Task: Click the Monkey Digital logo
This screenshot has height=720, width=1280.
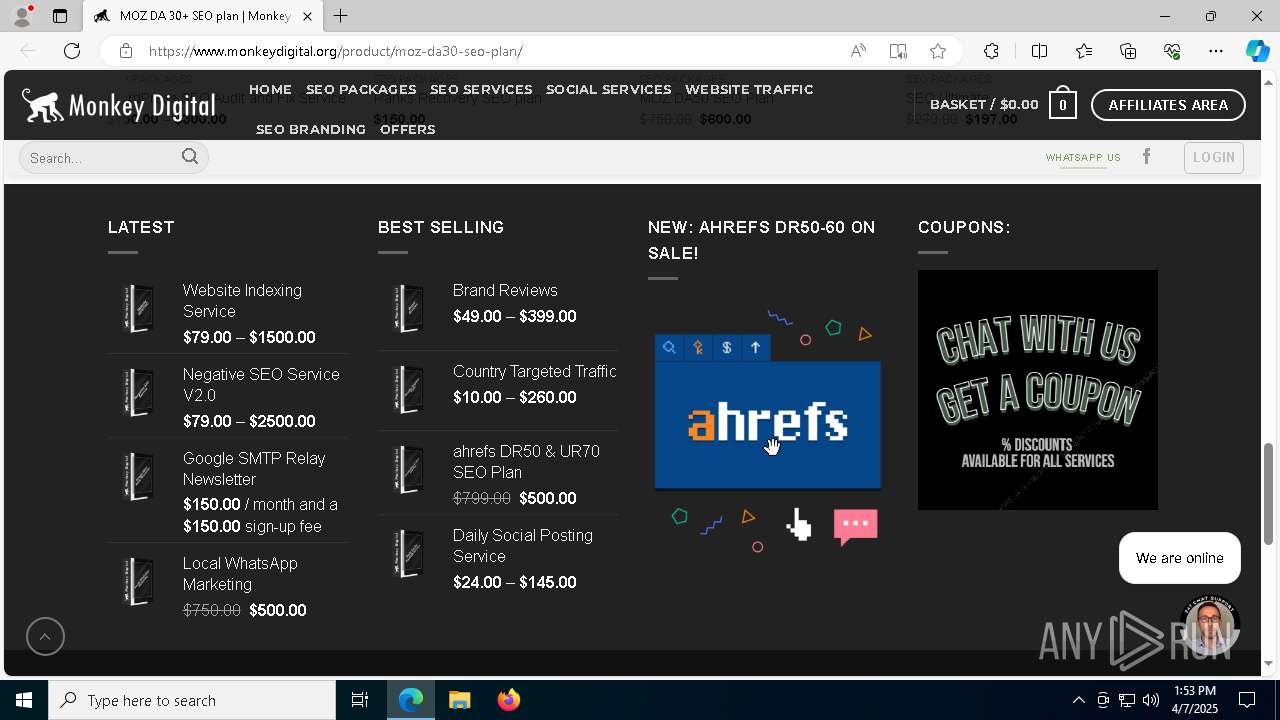Action: pyautogui.click(x=118, y=105)
